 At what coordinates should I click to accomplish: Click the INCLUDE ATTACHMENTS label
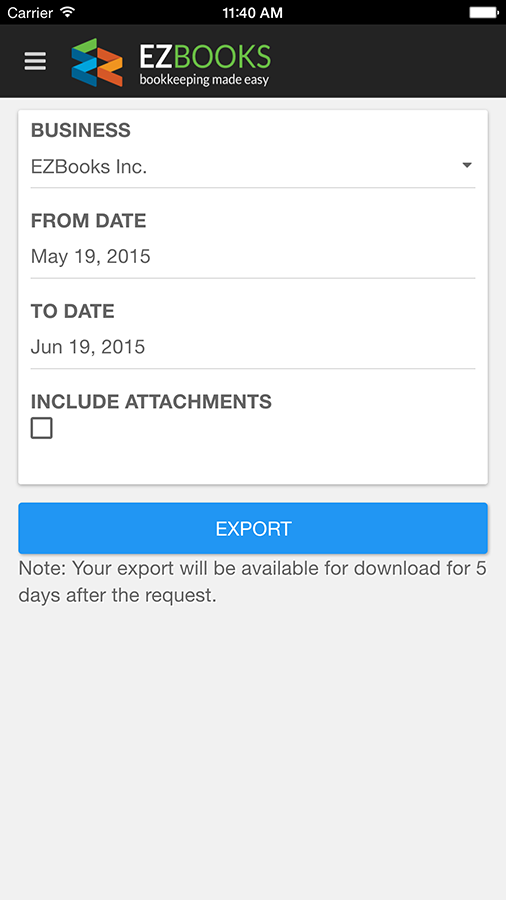tap(151, 402)
